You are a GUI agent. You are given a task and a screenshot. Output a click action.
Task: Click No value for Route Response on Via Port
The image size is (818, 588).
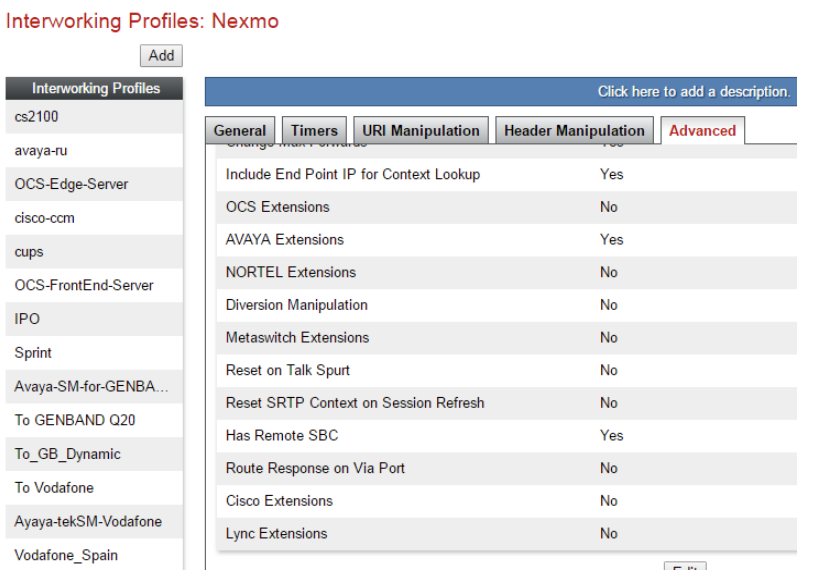pyautogui.click(x=608, y=469)
